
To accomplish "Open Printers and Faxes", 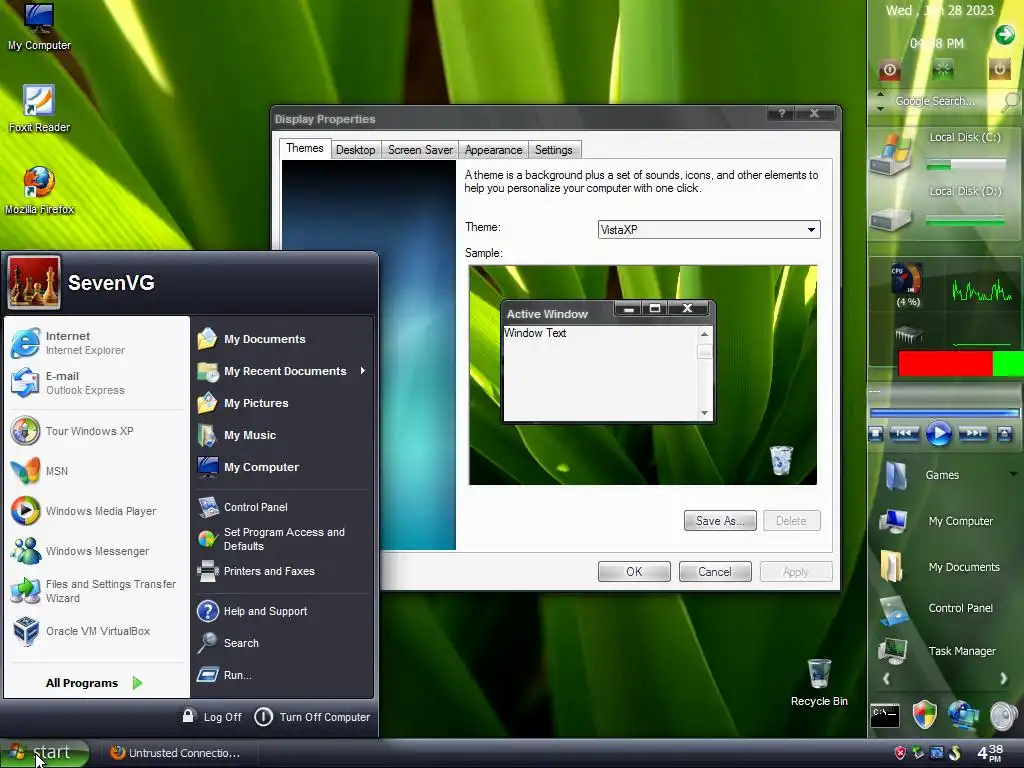I will tap(283, 571).
